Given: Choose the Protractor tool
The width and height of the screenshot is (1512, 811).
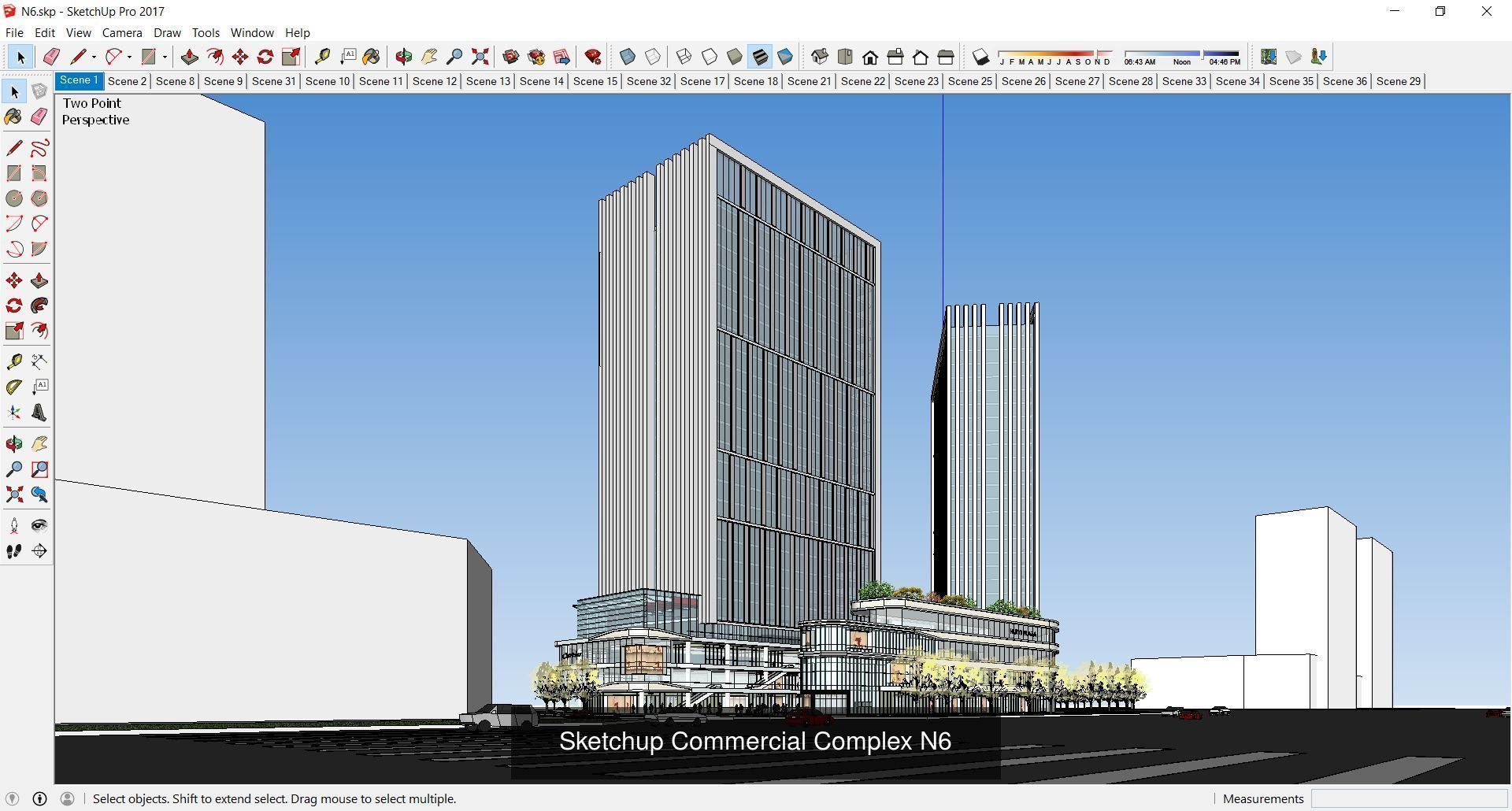Looking at the screenshot, I should pos(14,387).
